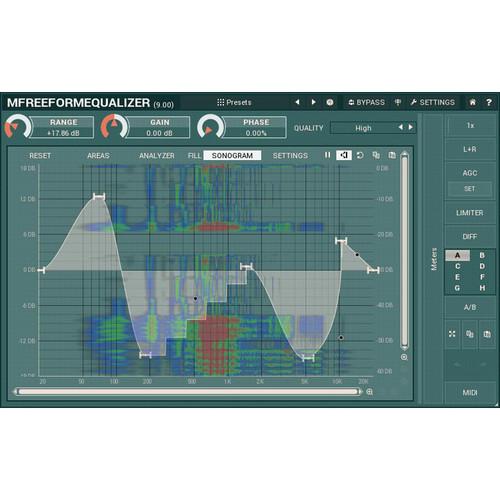Select preset slot H
Viewport: 500px width, 500px height.
(482, 288)
